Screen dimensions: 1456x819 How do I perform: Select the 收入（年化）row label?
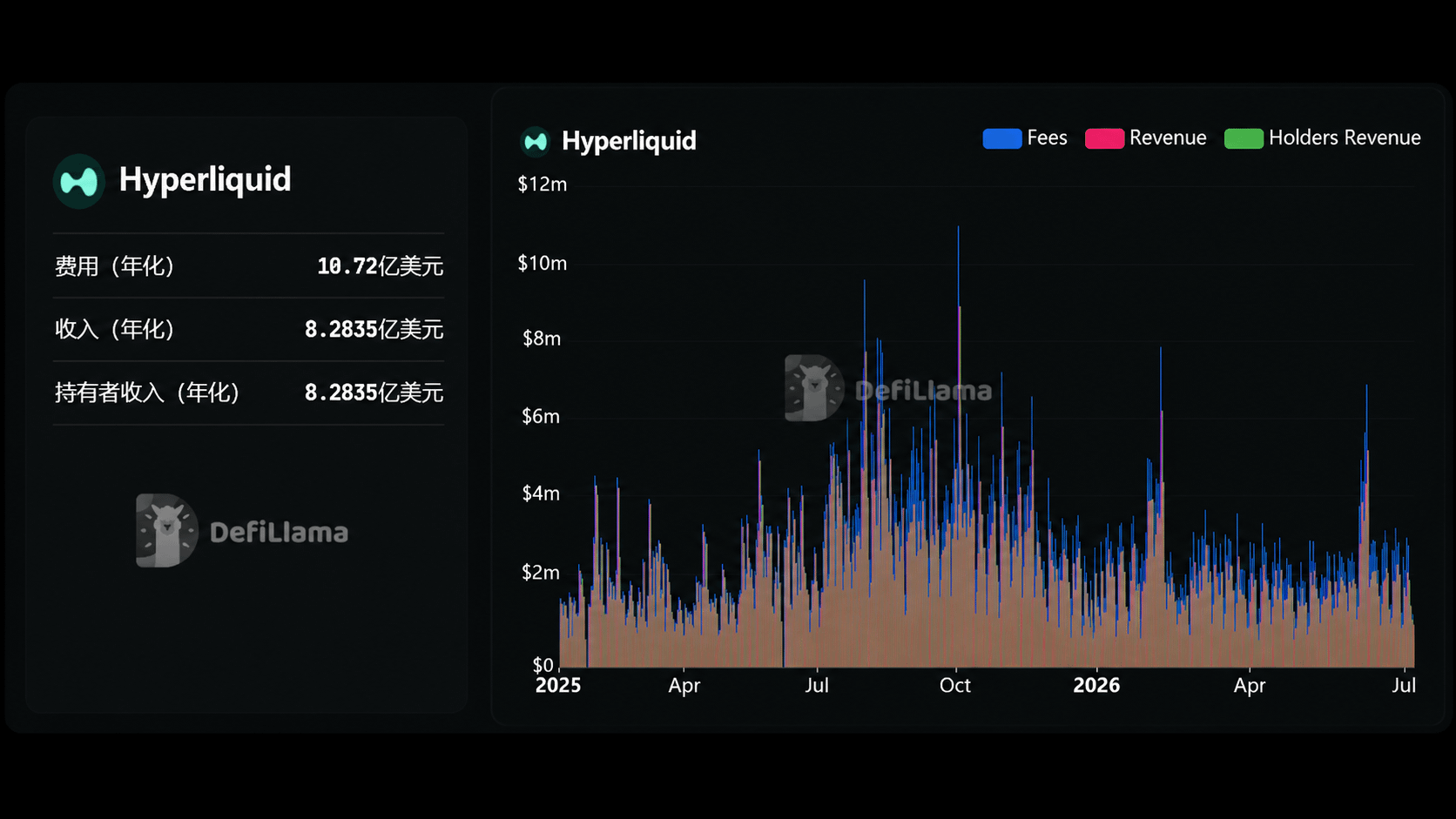point(115,329)
